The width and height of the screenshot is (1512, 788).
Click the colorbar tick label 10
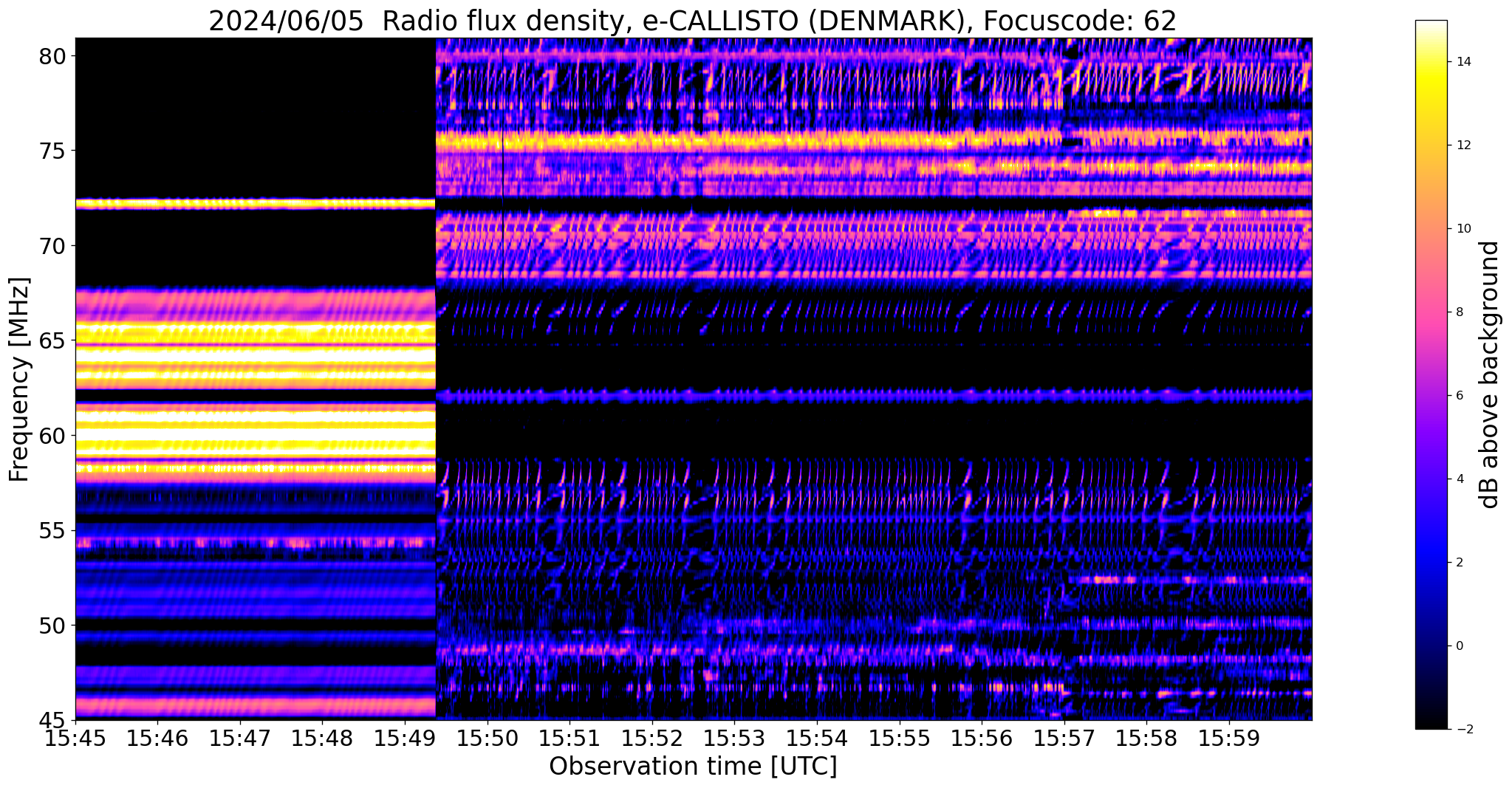coord(1463,229)
